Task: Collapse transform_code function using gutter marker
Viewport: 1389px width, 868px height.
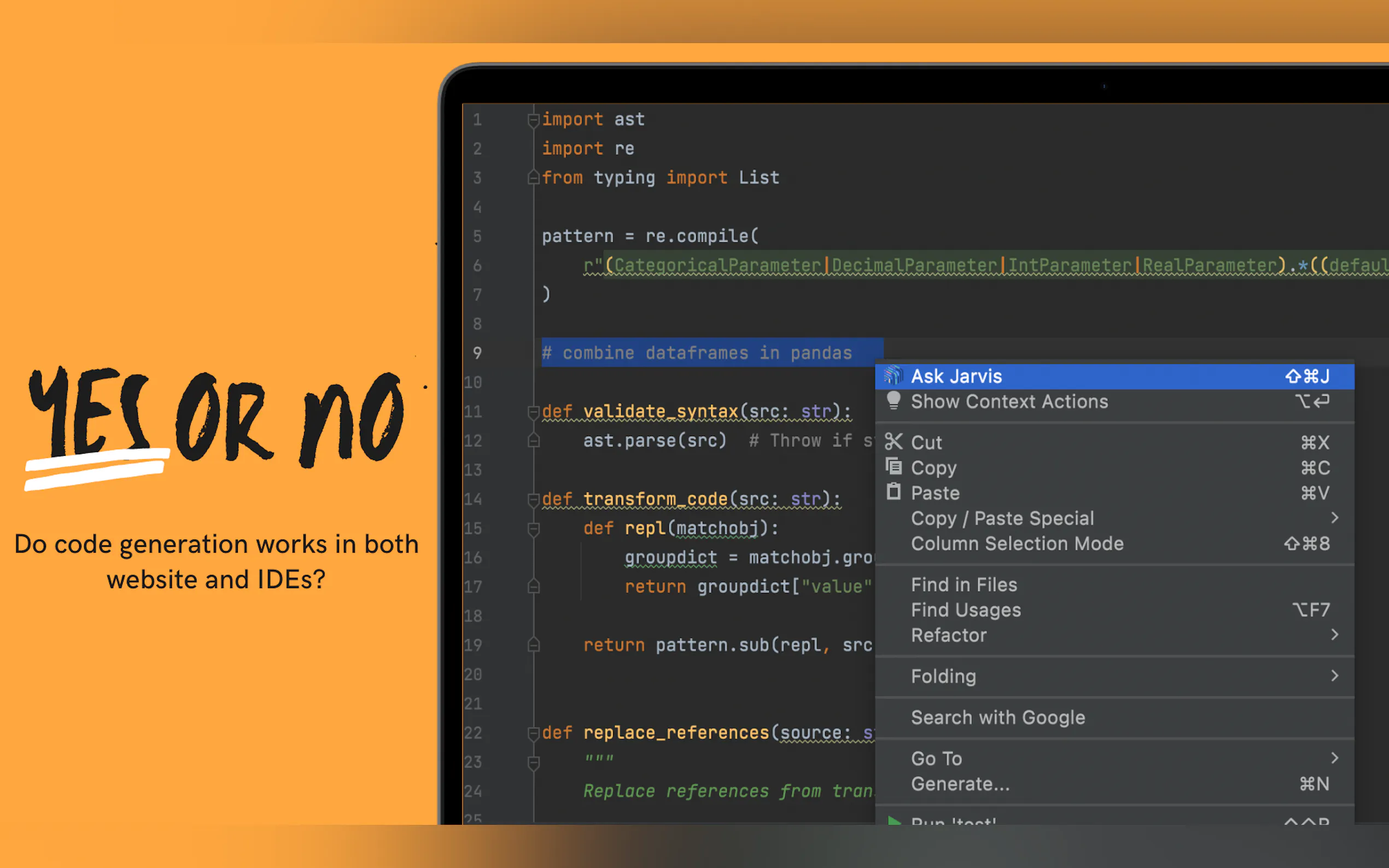Action: click(x=533, y=499)
